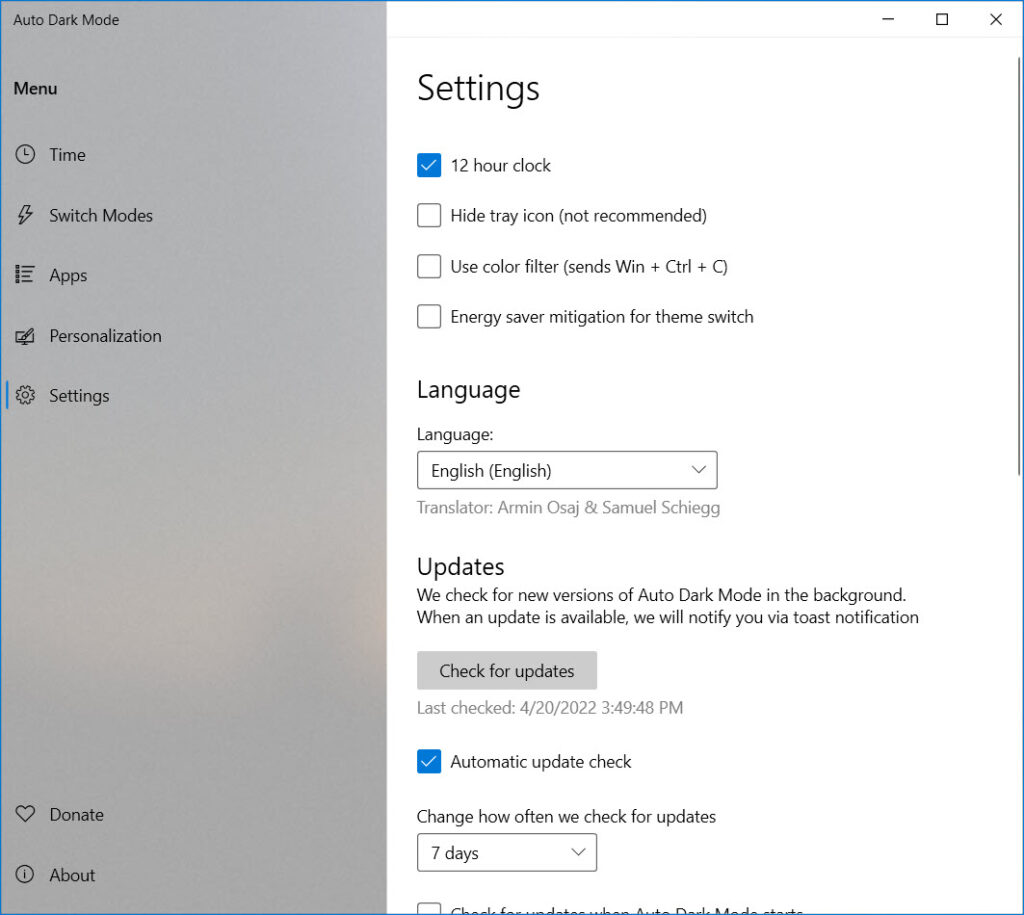Screen dimensions: 1024x915
Task: Click the list icon beside Apps
Action: (25, 275)
